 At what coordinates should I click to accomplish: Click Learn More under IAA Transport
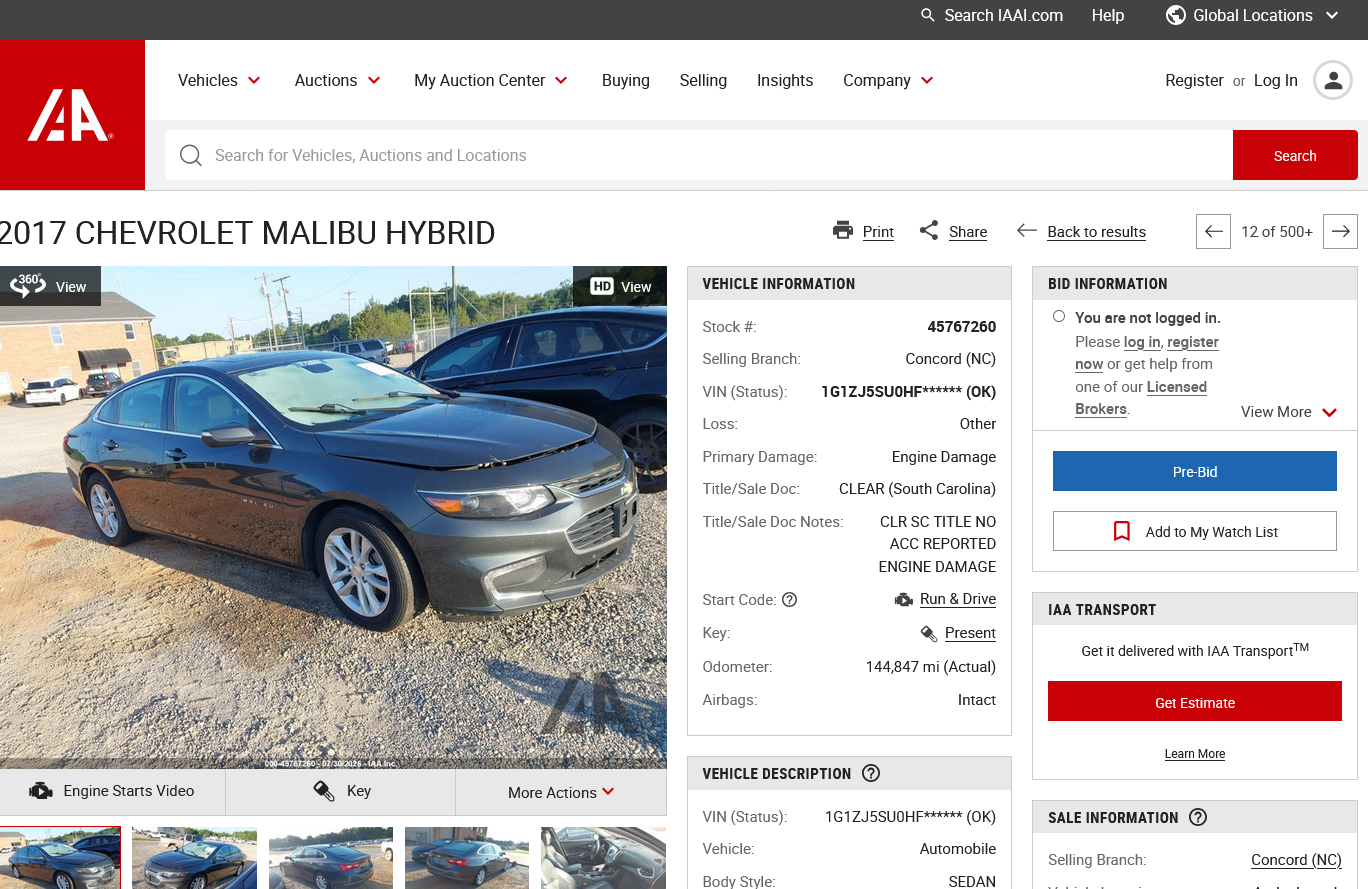pos(1195,754)
